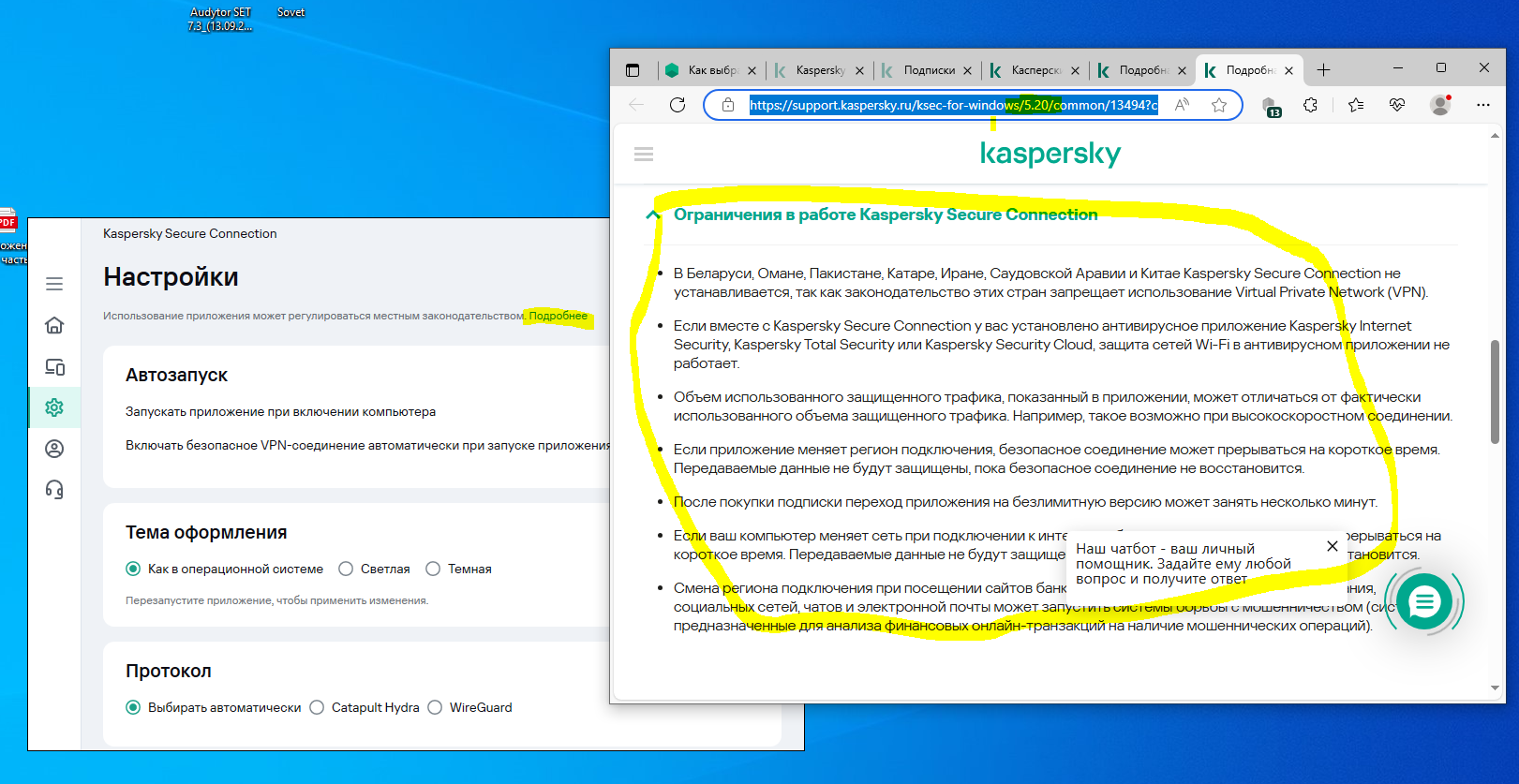Open the PDF file icon on the desktop

coord(7,221)
